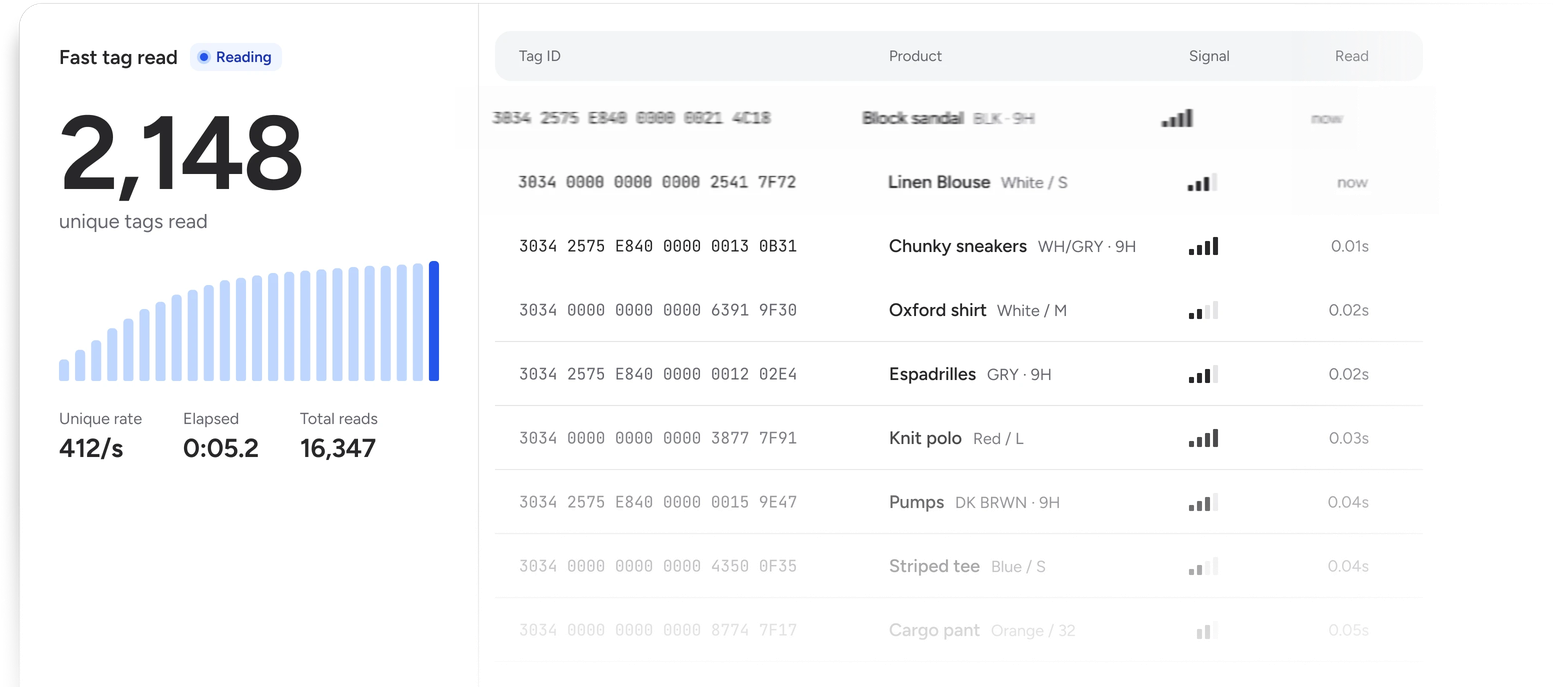Click the shortest first chart bar
This screenshot has width=1558, height=687.
(x=64, y=370)
